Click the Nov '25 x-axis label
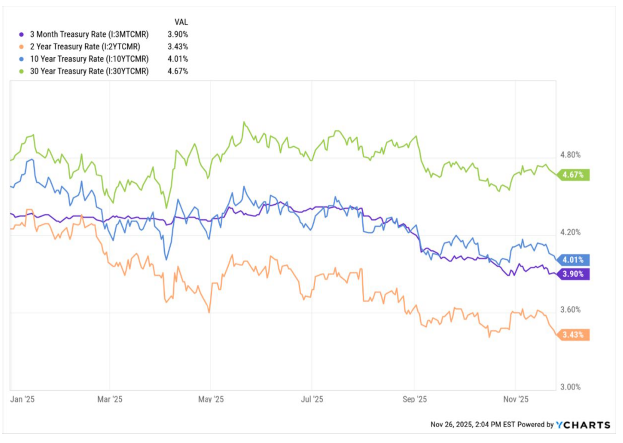Screen dimensions: 623x443 click(x=515, y=399)
